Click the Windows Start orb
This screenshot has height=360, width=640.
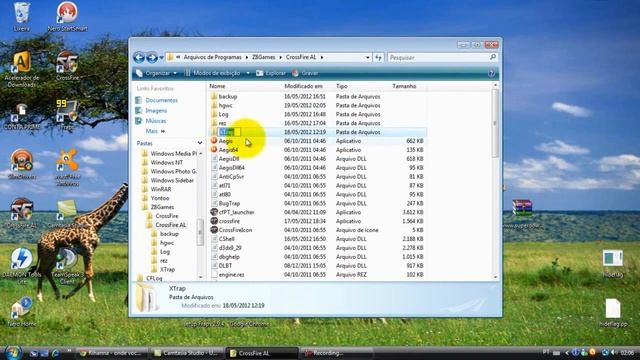13,353
